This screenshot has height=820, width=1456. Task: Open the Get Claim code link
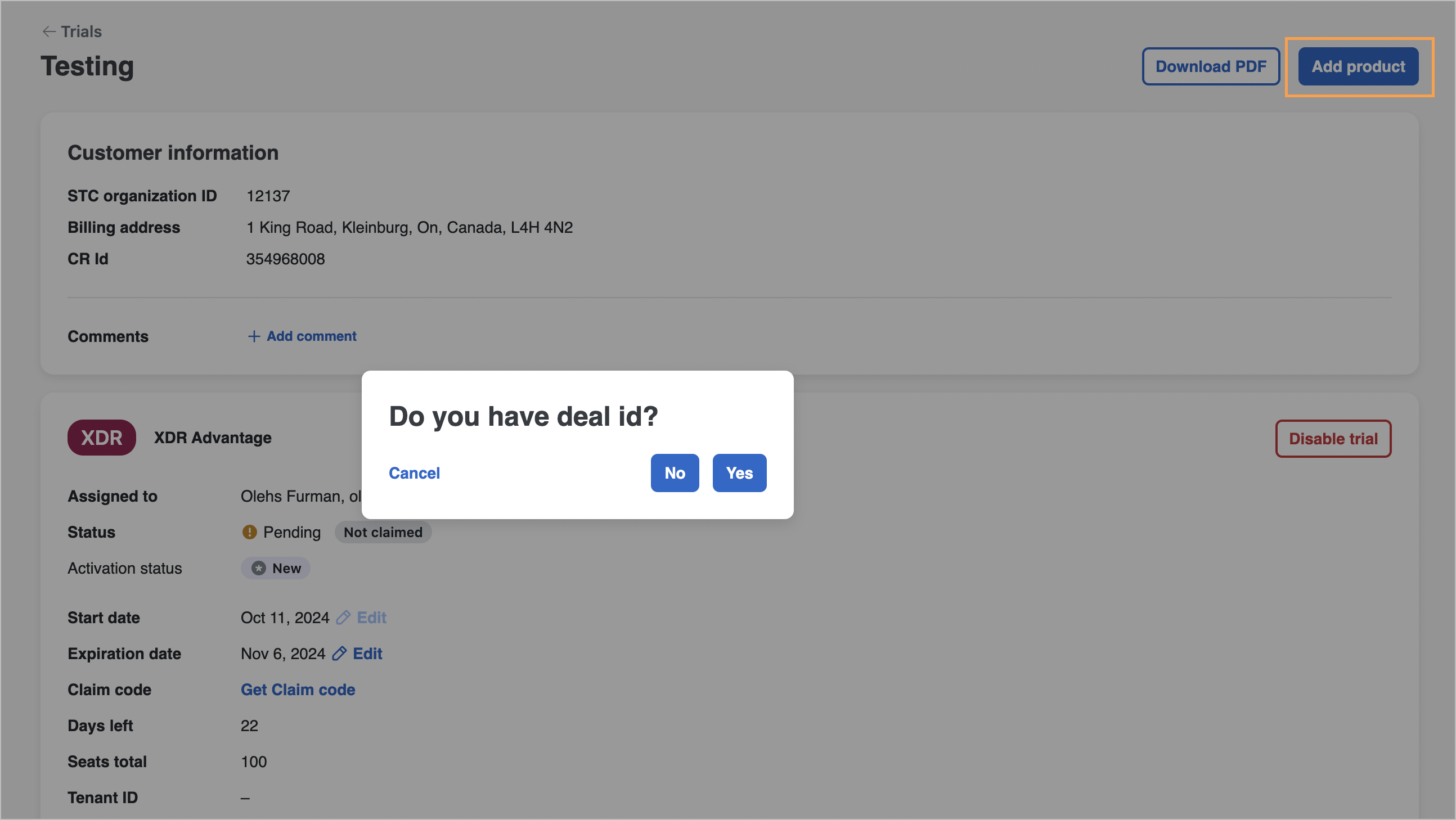coord(298,690)
